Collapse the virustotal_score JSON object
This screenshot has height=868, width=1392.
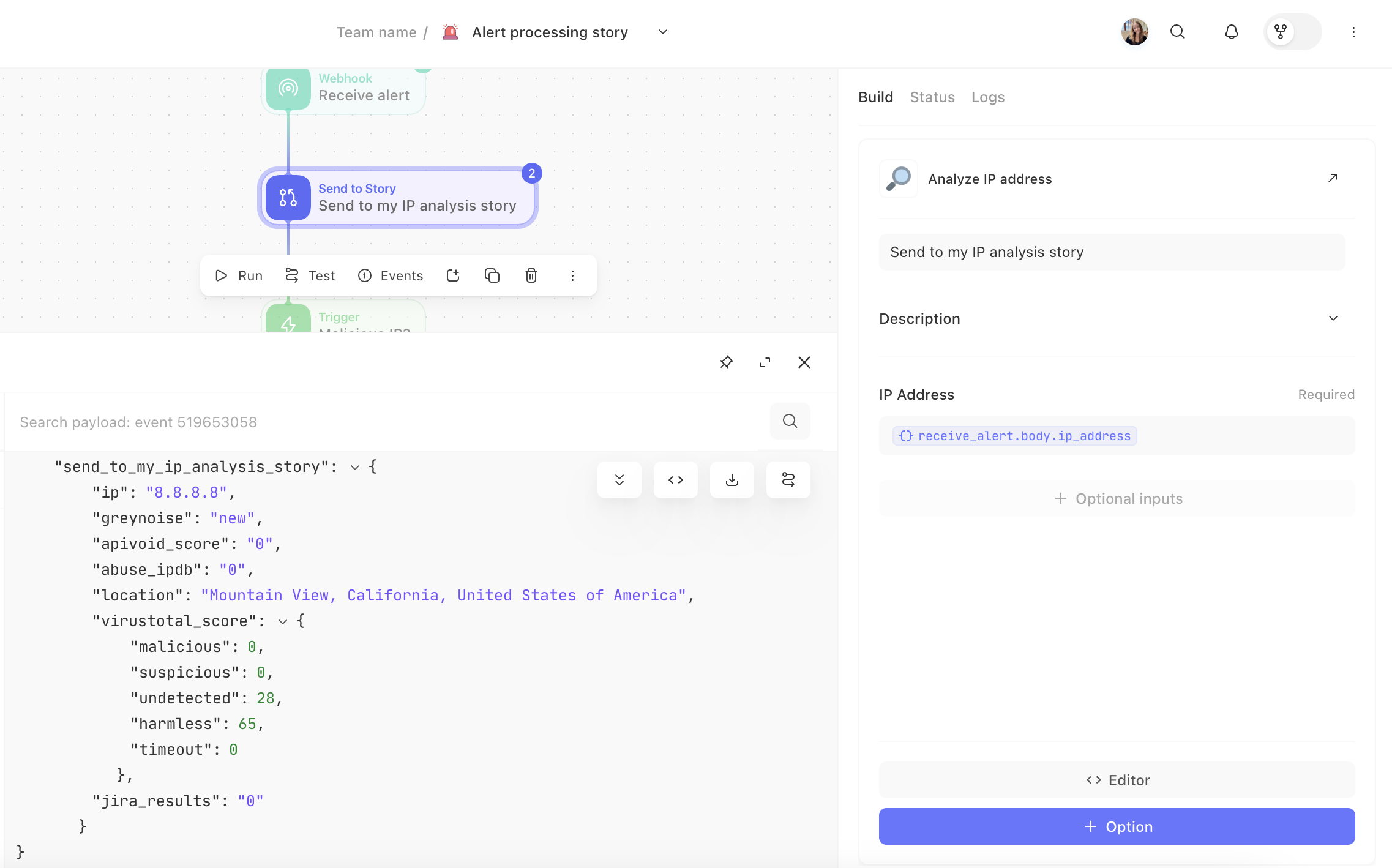point(283,622)
